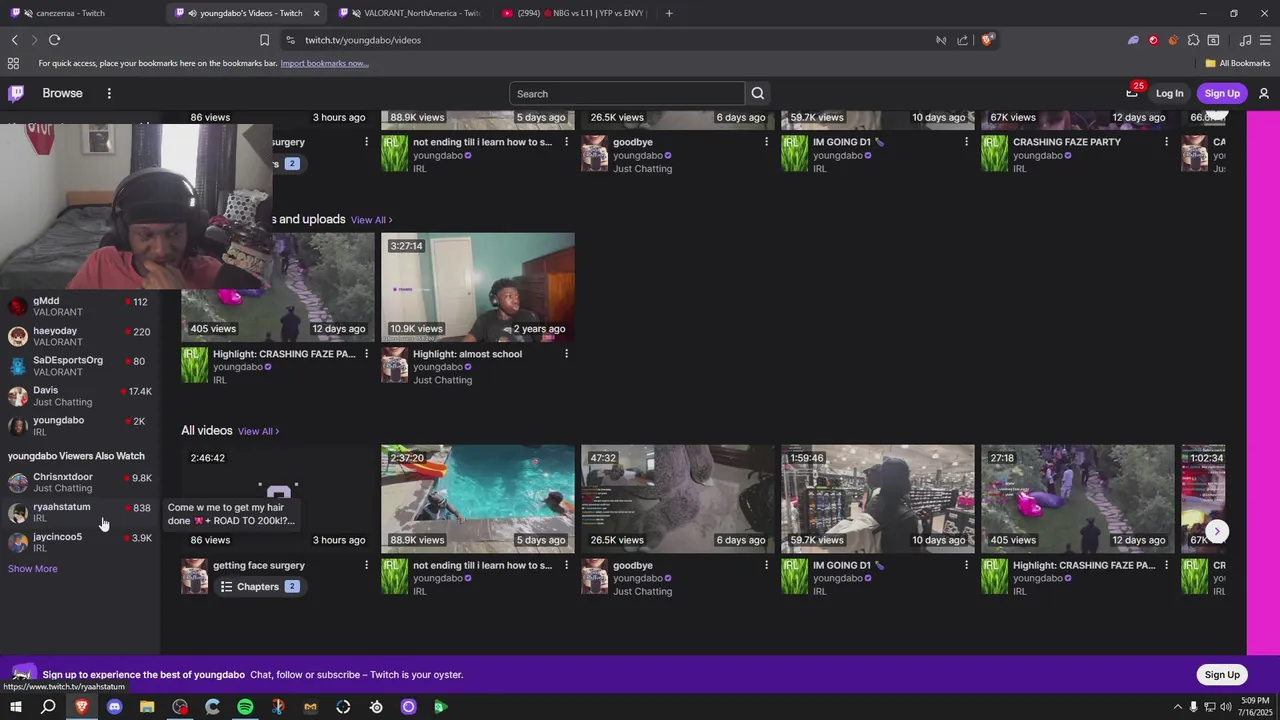Image resolution: width=1280 pixels, height=720 pixels.
Task: Open the user profile icon menu
Action: tap(1264, 93)
